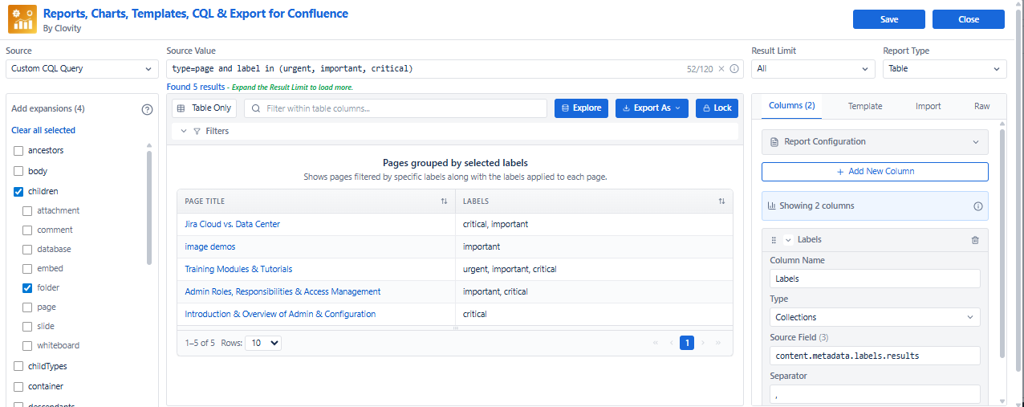1024x407 pixels.
Task: Click the Column Name field containing Labels
Action: pos(875,278)
